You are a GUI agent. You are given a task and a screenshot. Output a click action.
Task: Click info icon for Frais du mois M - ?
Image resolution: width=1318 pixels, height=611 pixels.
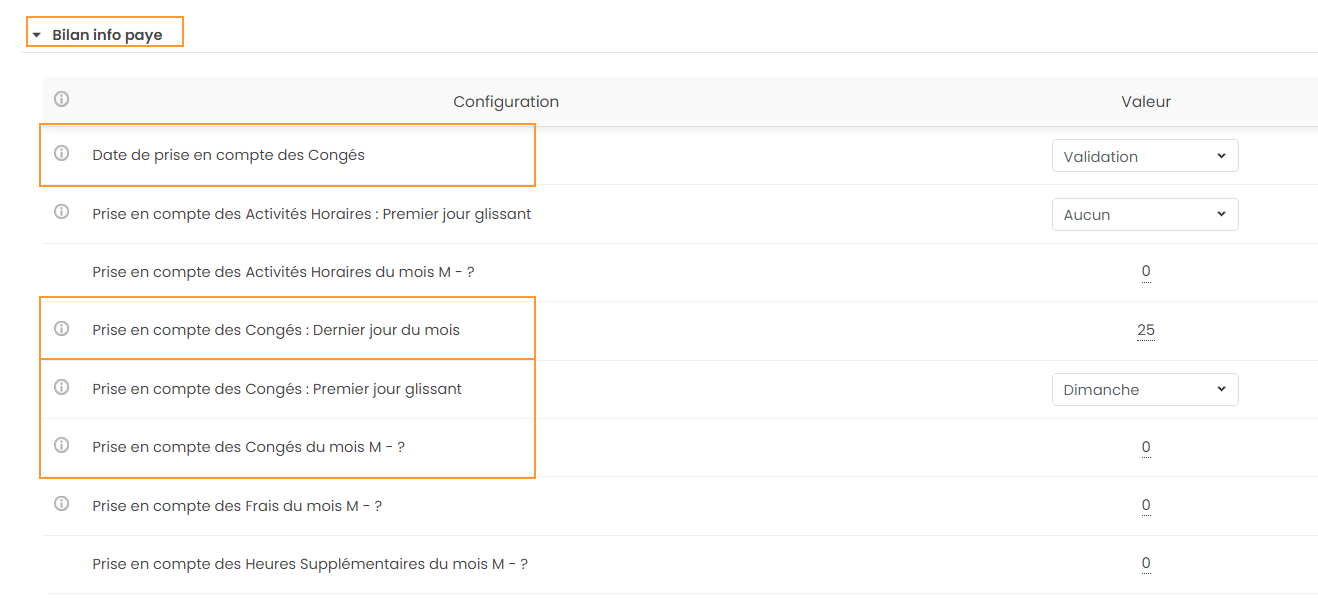pyautogui.click(x=61, y=504)
